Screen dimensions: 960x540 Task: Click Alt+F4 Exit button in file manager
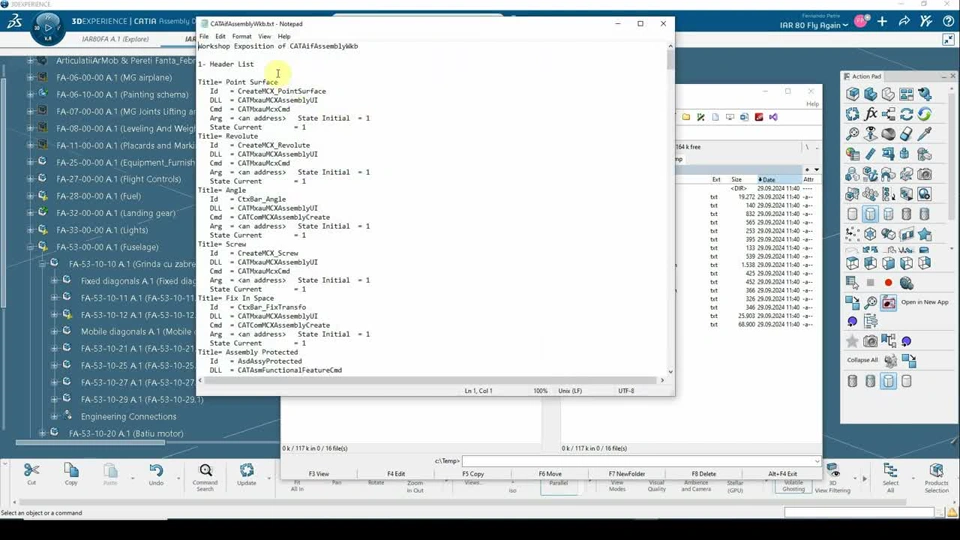(x=782, y=473)
